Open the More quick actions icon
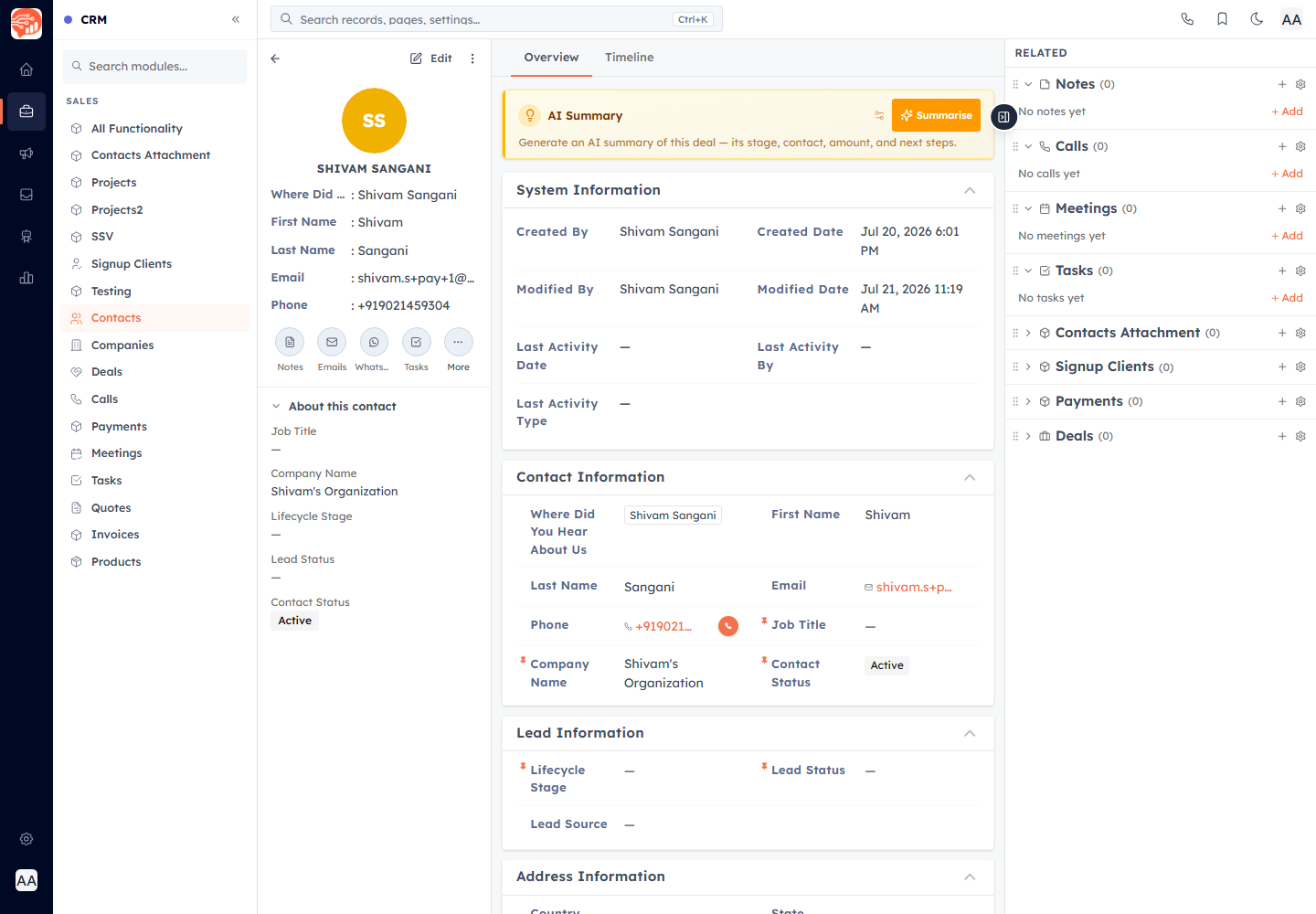 pyautogui.click(x=458, y=342)
